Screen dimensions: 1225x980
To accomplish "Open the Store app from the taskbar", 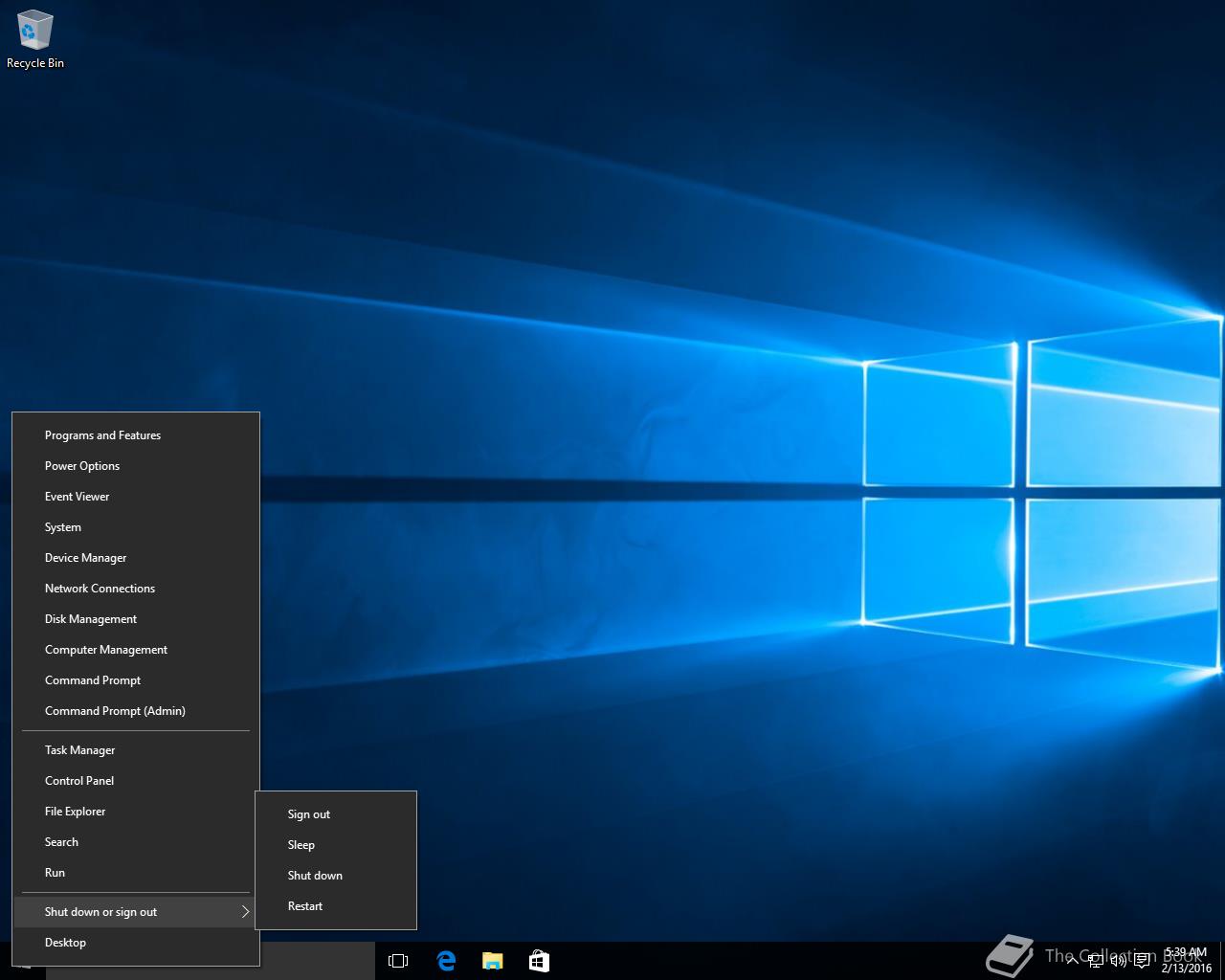I will coord(539,961).
